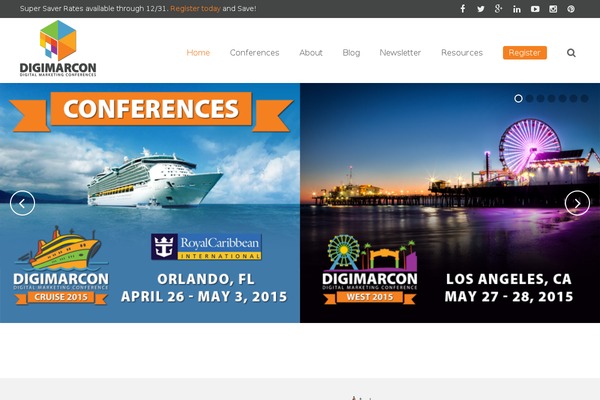Go to previous slide with left arrow

(x=22, y=203)
